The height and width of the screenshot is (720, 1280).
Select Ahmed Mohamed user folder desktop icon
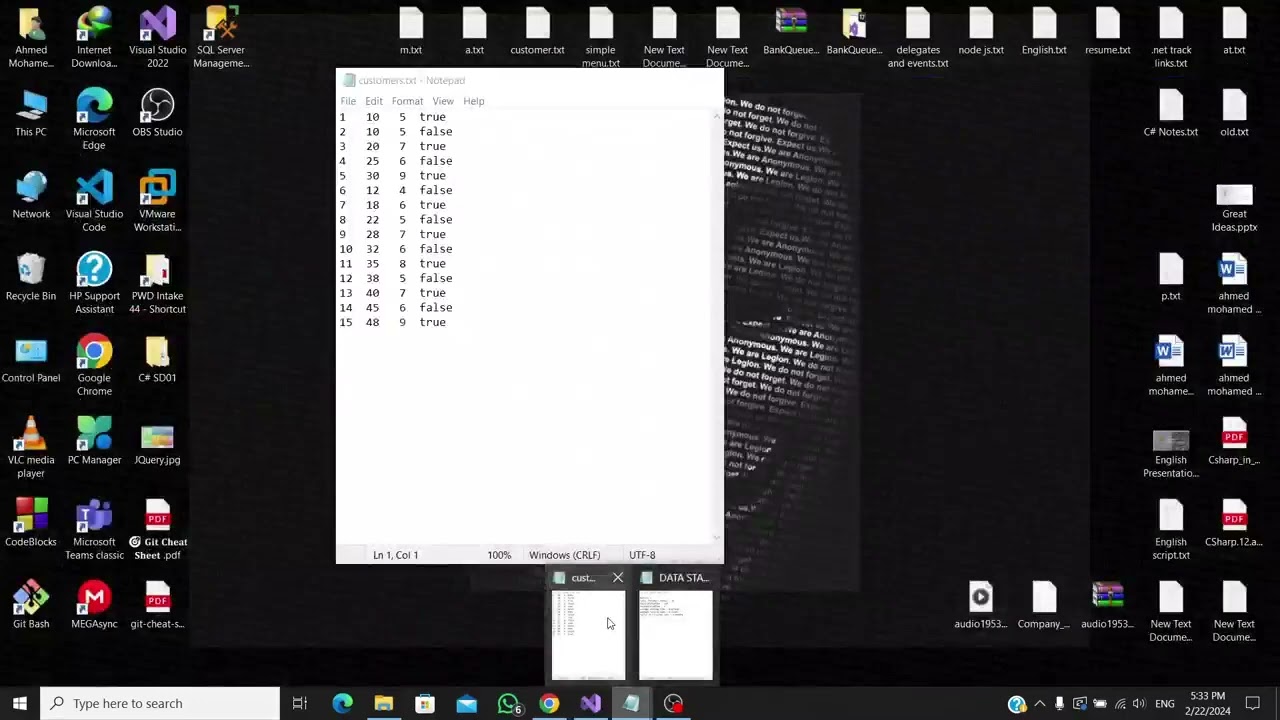(31, 38)
